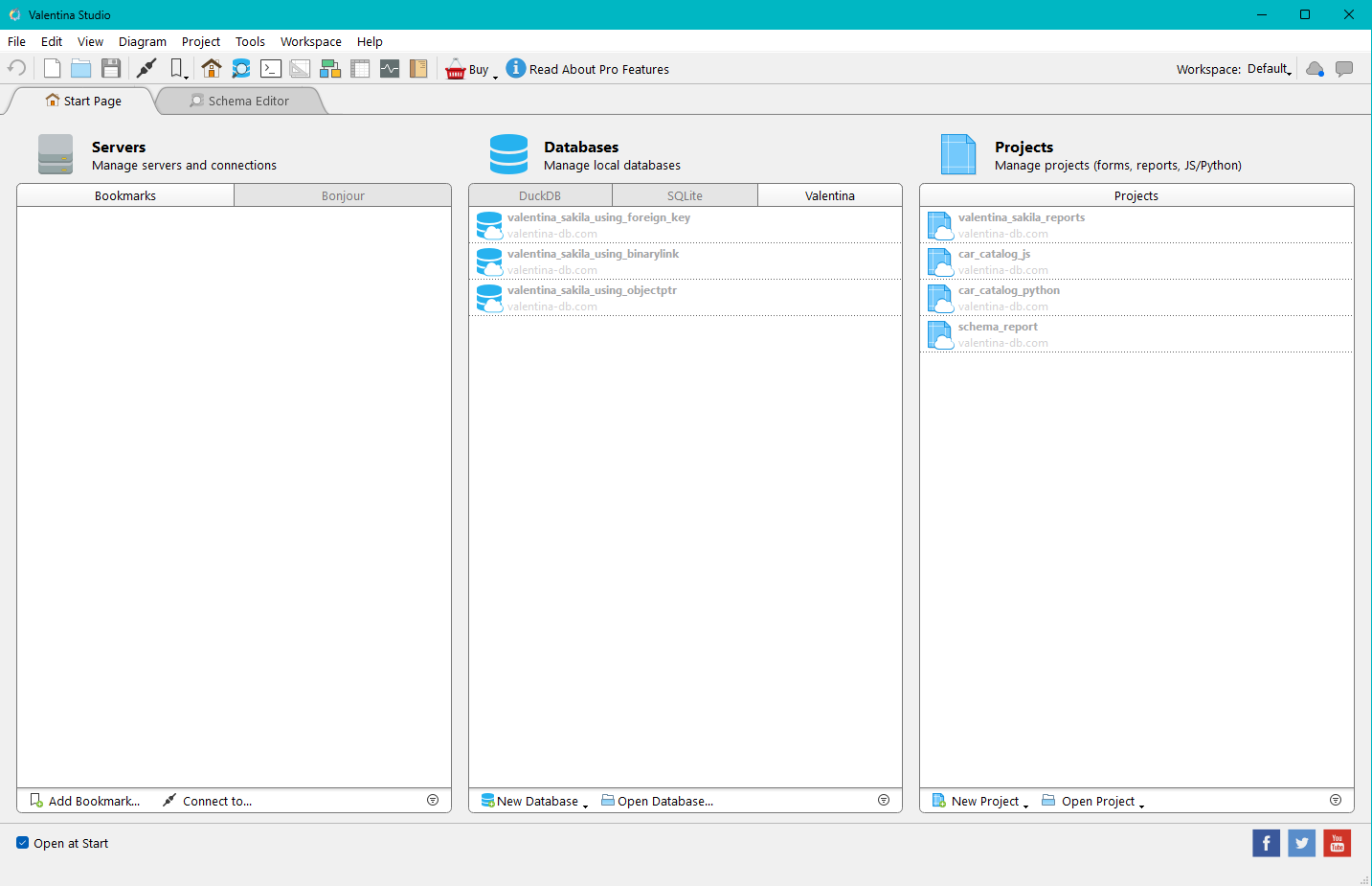Open the File menu
The width and height of the screenshot is (1372, 886).
click(16, 41)
